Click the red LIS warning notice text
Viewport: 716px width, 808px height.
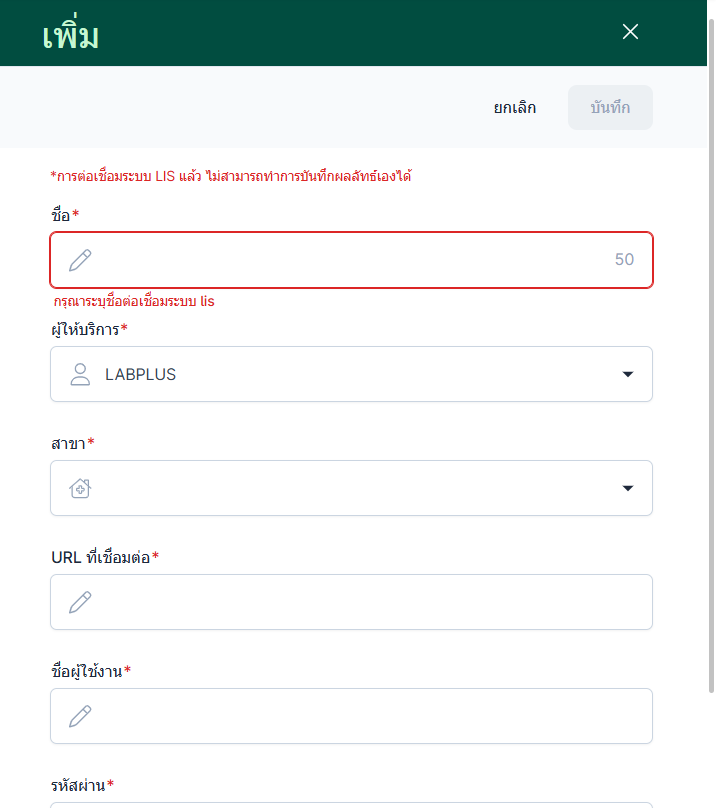click(x=231, y=177)
